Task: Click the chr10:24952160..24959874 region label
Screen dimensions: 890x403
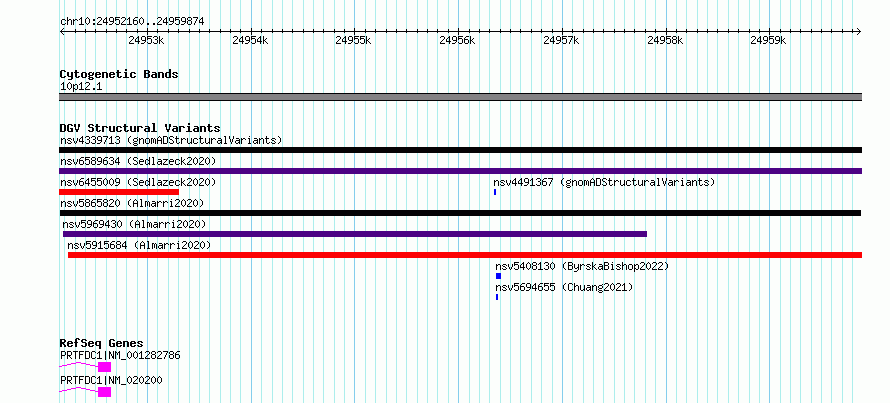Action: coord(132,22)
